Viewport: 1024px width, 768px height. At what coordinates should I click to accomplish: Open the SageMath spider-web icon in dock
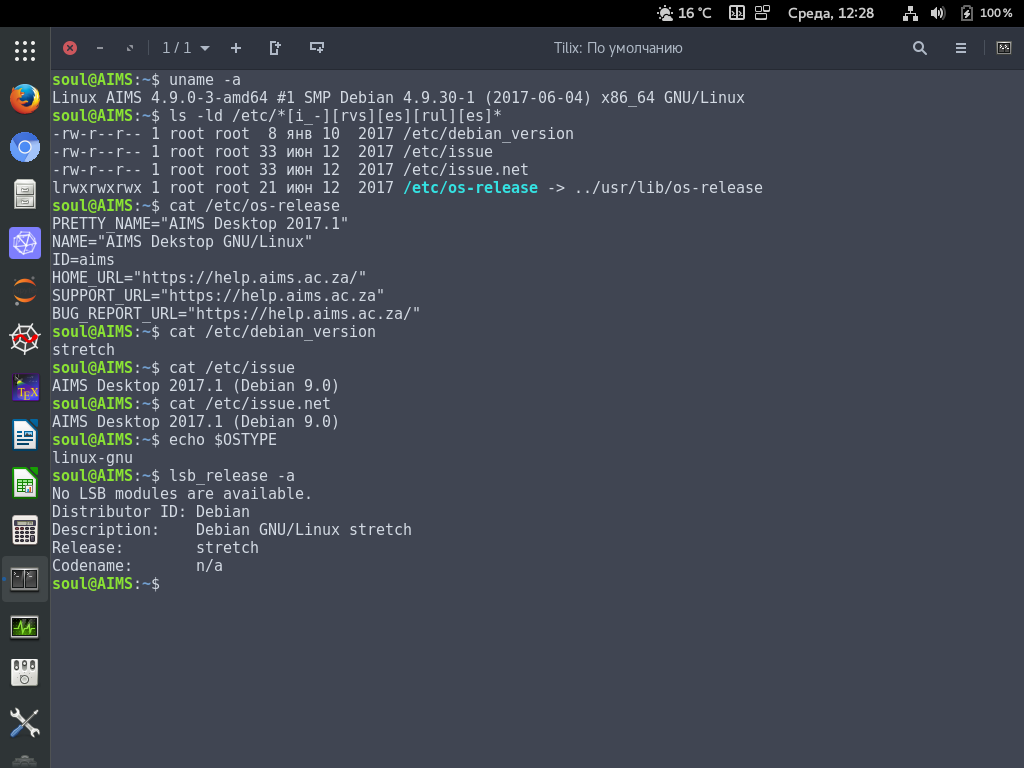(25, 339)
